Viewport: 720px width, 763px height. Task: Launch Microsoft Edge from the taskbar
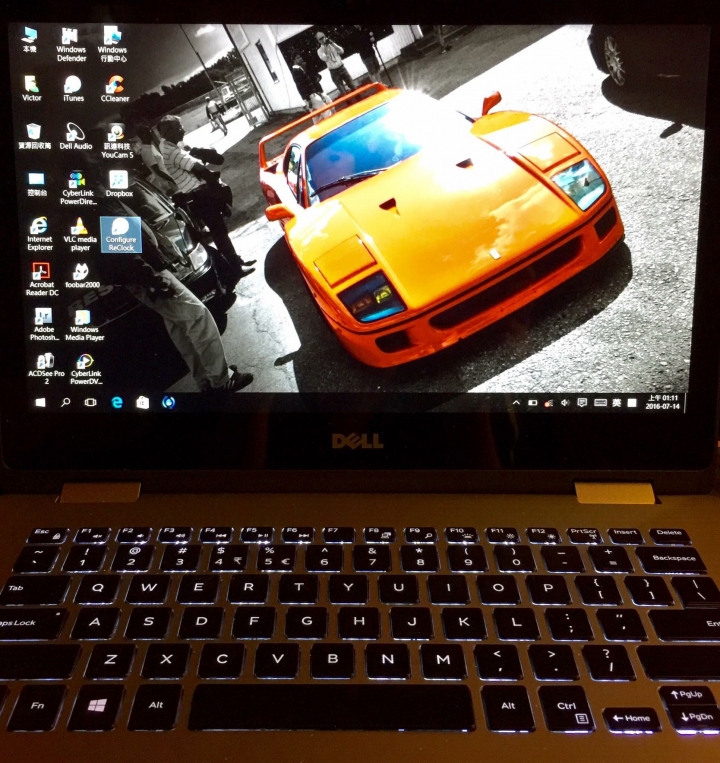coord(117,402)
